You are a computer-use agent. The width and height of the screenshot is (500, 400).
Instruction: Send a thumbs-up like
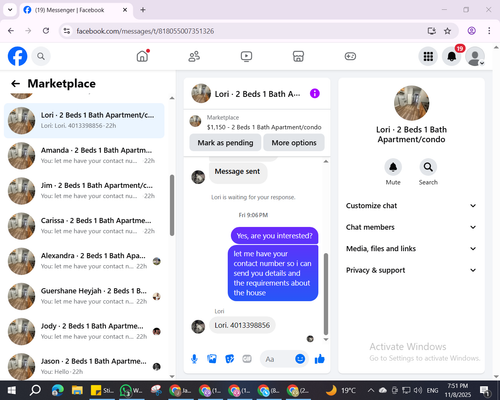[319, 359]
